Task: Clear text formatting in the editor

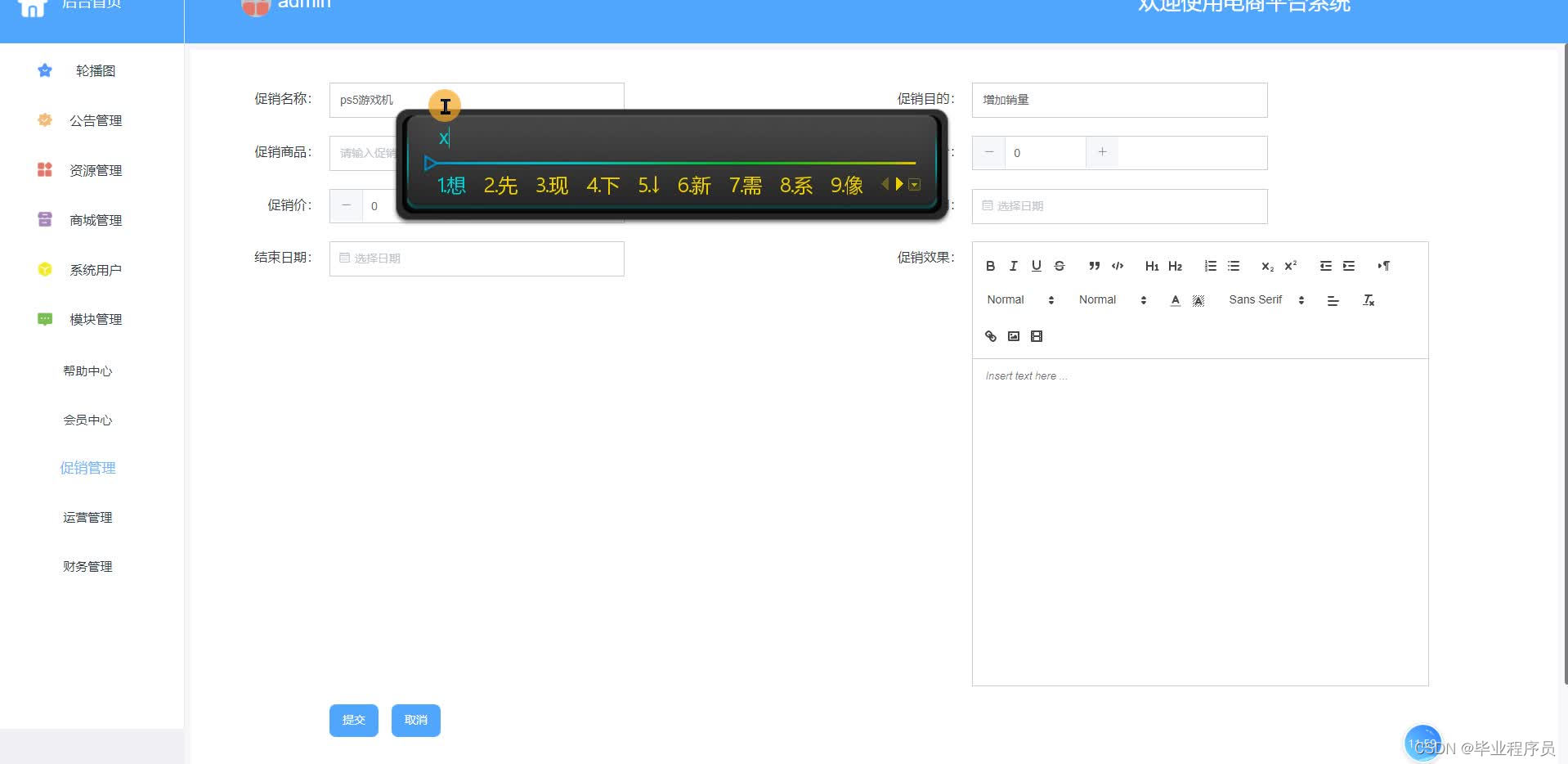Action: (x=1369, y=300)
